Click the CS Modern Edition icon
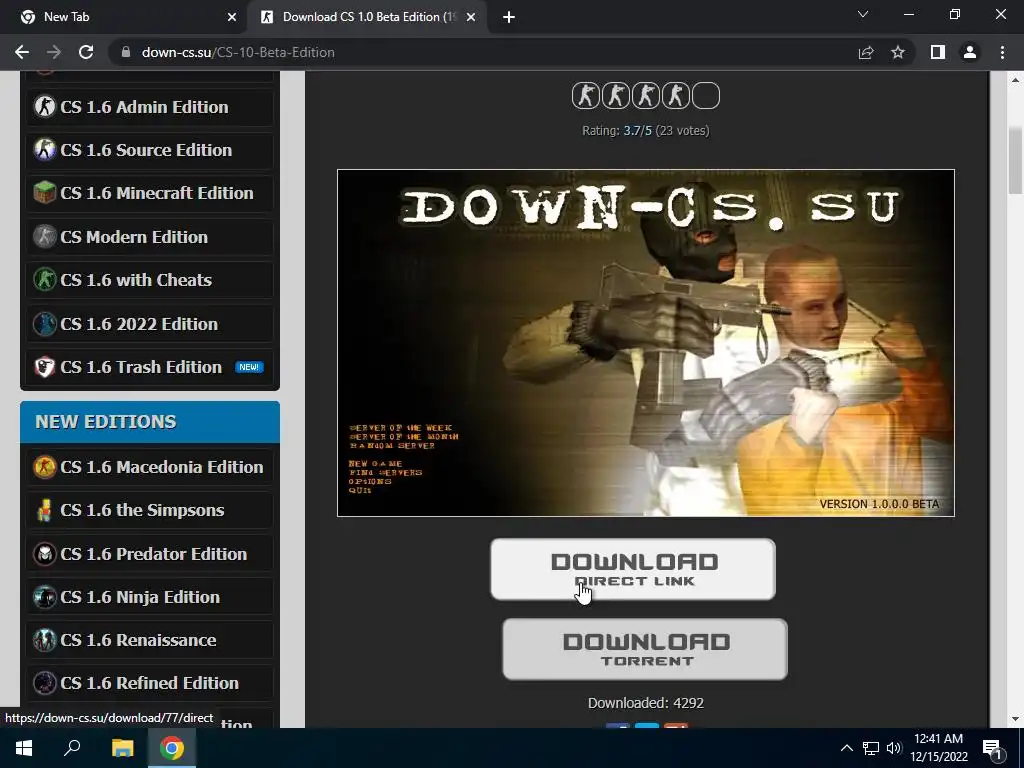 (44, 236)
